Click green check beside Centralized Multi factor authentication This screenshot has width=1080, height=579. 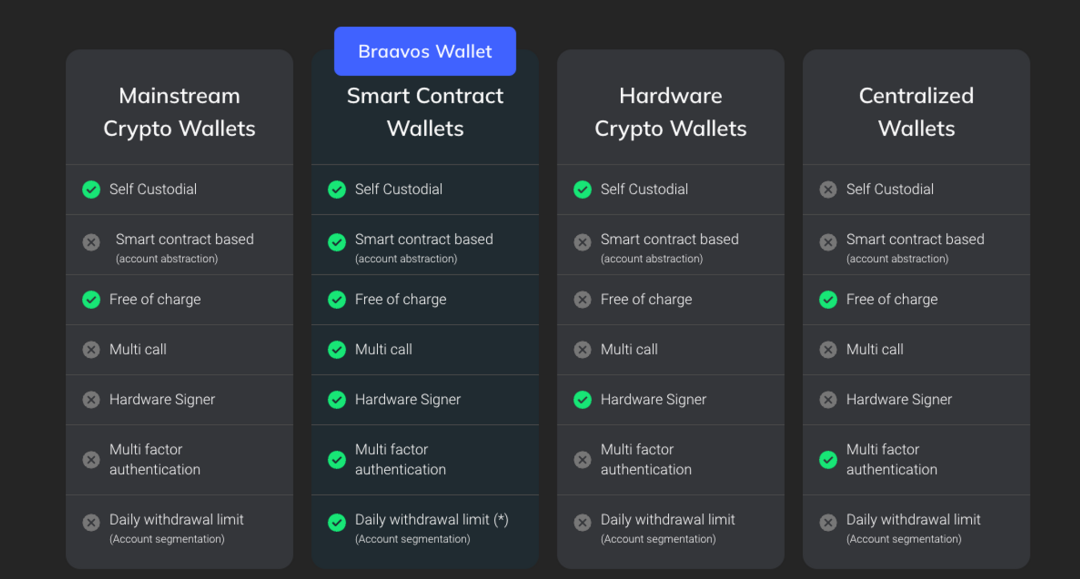pyautogui.click(x=828, y=459)
